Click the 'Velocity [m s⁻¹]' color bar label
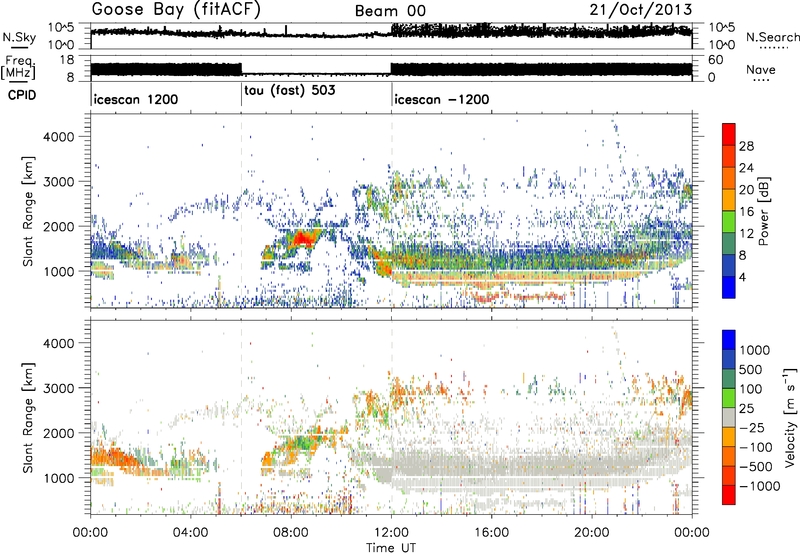Image resolution: width=800 pixels, height=554 pixels. (x=790, y=417)
